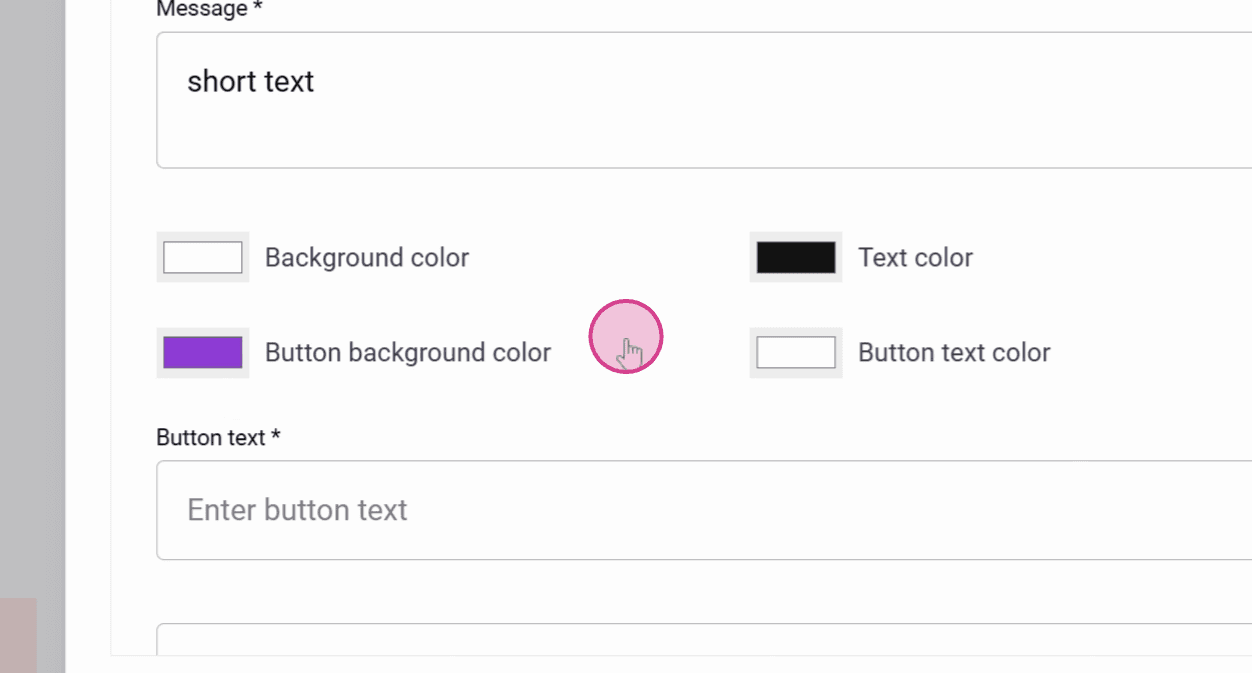Open the Background color swatch picker
1252x673 pixels.
[x=203, y=257]
